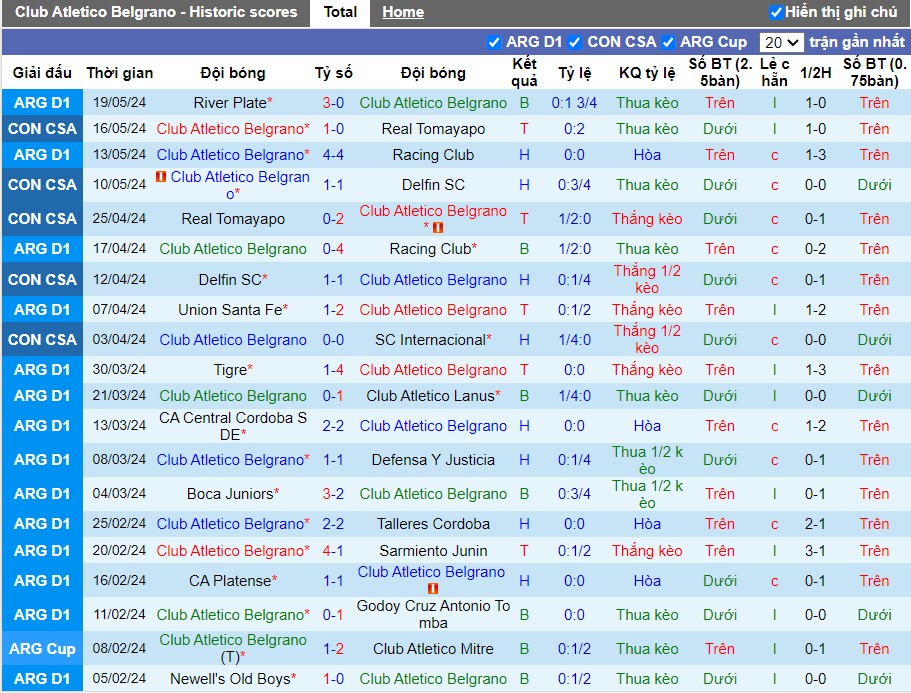Open Defensa Y Justicia team link
This screenshot has height=693, width=911.
(x=433, y=460)
